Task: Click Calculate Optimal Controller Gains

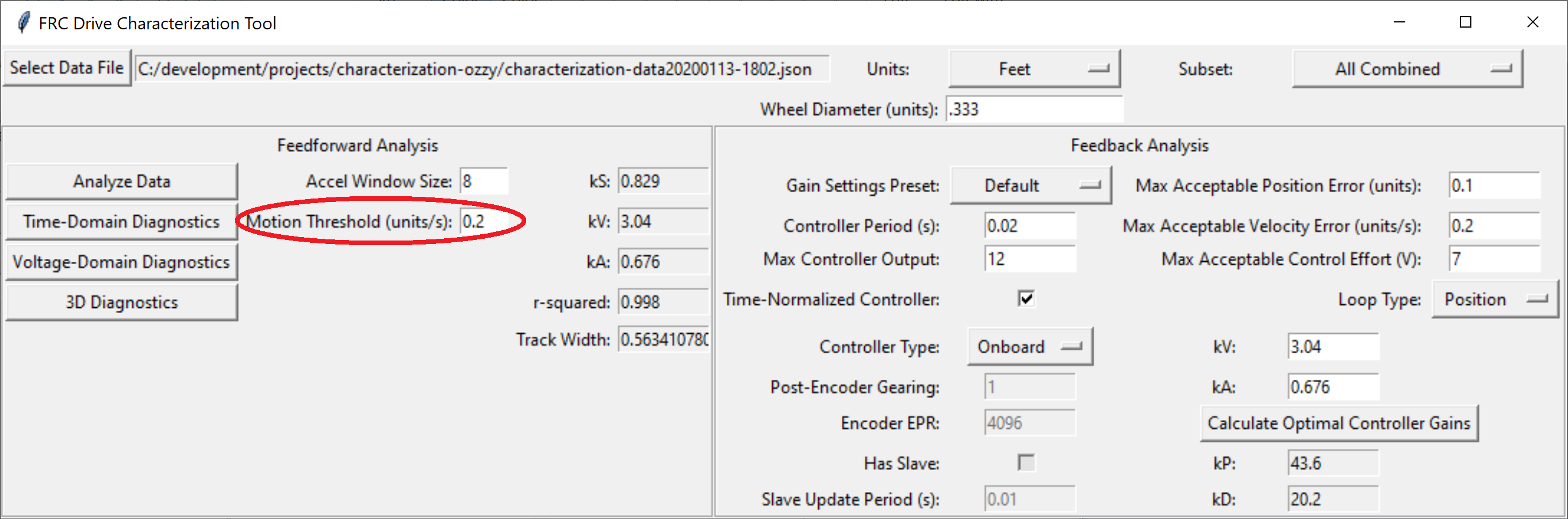Action: 1339,423
